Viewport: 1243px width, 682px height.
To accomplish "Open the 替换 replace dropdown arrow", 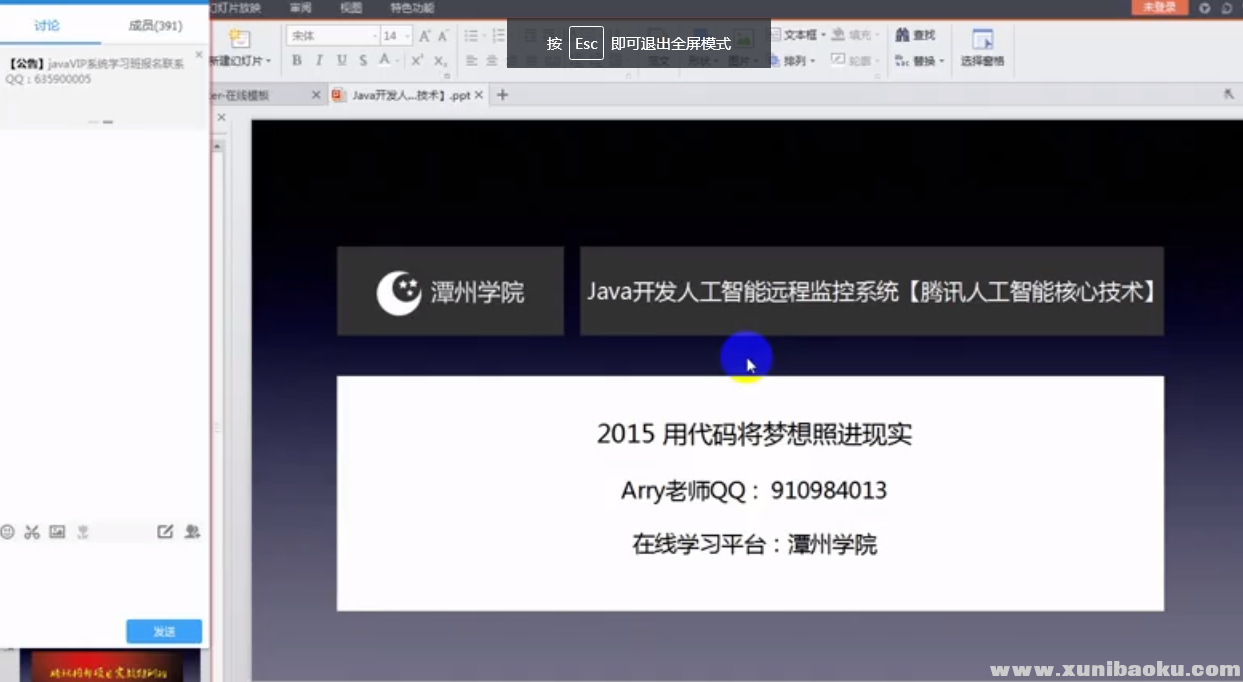I will tap(942, 62).
